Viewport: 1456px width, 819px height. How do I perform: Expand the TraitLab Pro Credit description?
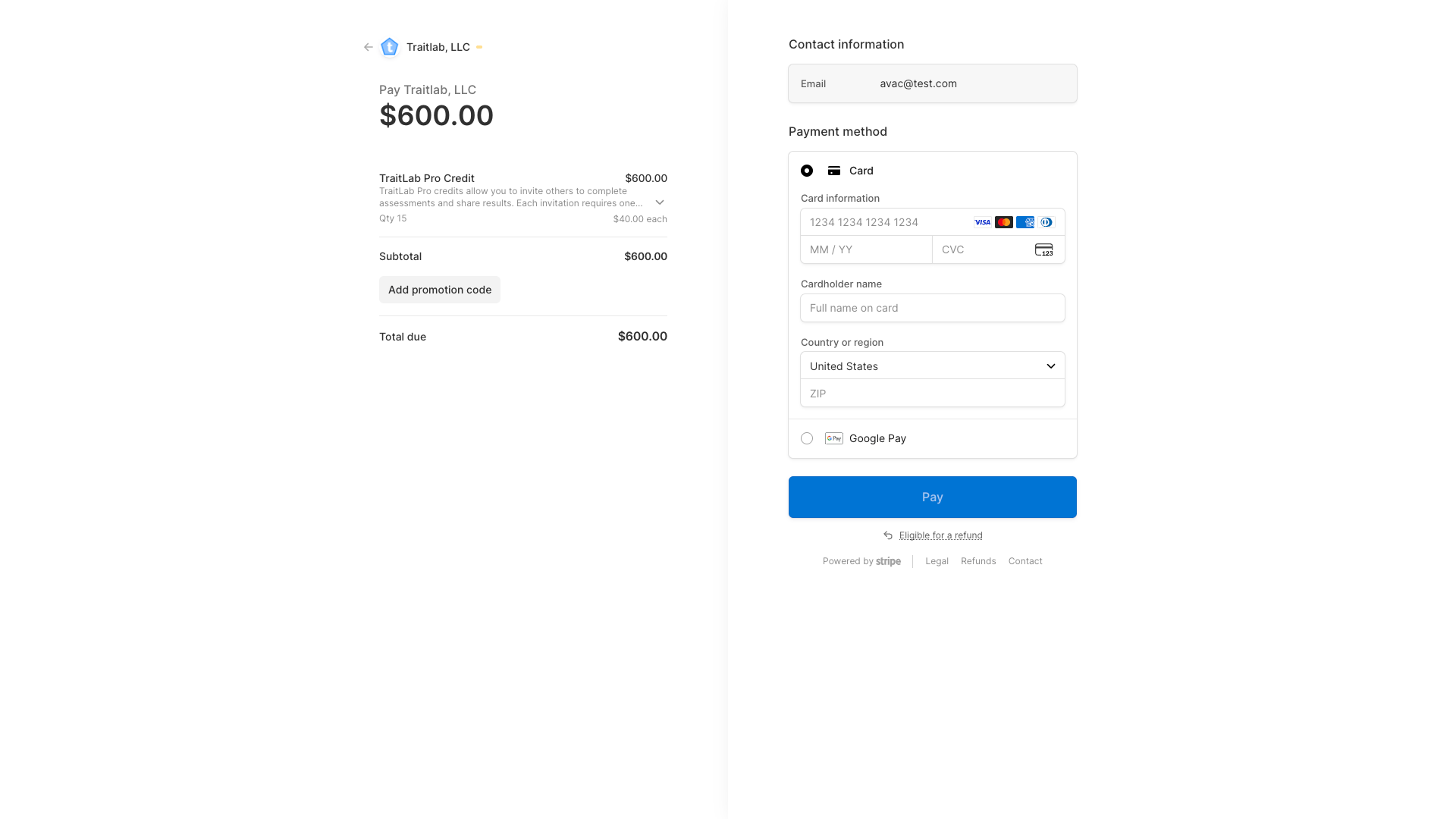tap(660, 202)
